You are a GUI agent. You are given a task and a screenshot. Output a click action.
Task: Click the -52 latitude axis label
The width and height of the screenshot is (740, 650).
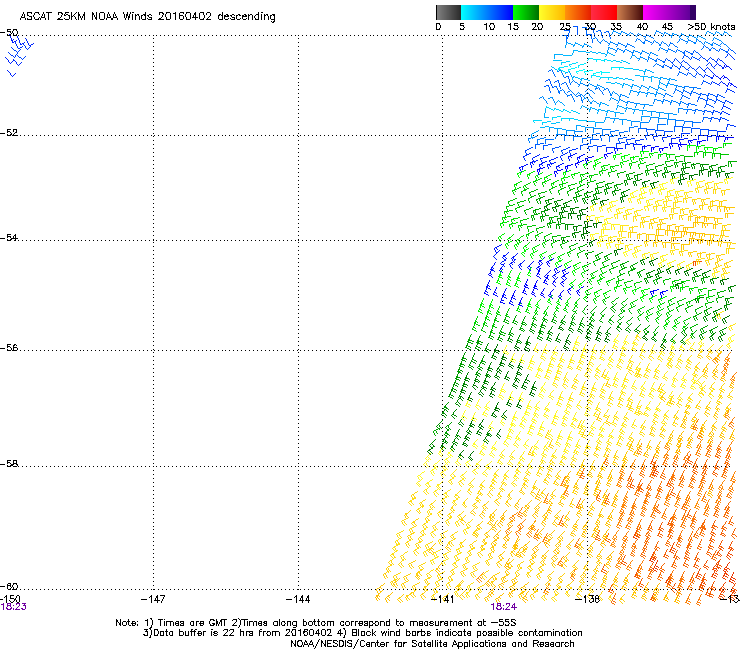point(9,133)
